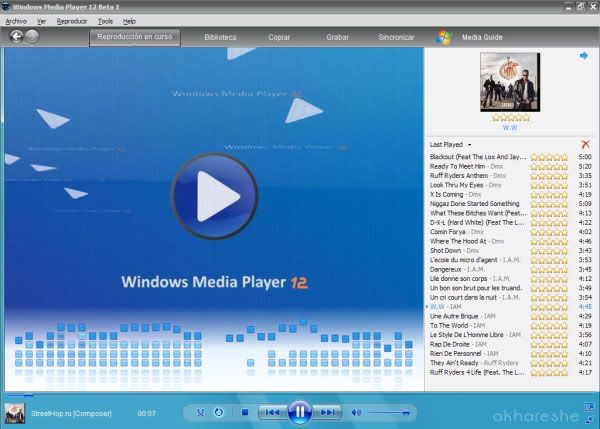Click the Windows logo icon in toolbar
This screenshot has width=600, height=429.
(444, 37)
